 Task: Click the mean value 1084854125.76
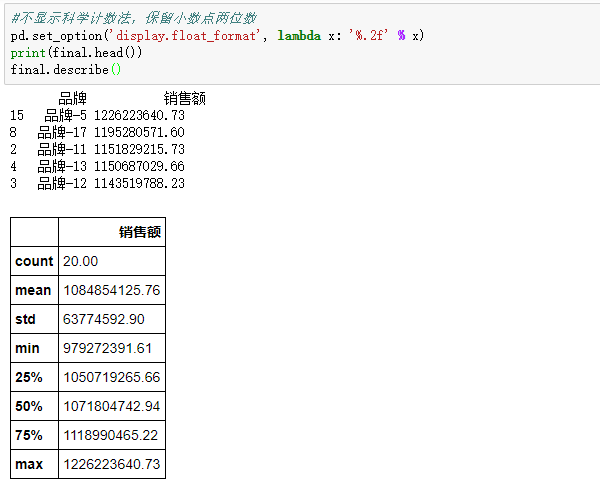tap(112, 290)
